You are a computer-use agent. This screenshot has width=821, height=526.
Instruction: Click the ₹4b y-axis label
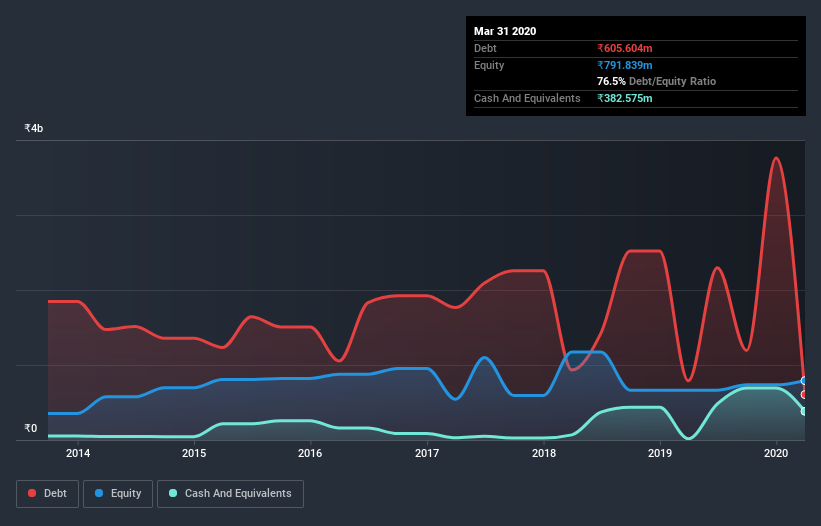point(34,128)
